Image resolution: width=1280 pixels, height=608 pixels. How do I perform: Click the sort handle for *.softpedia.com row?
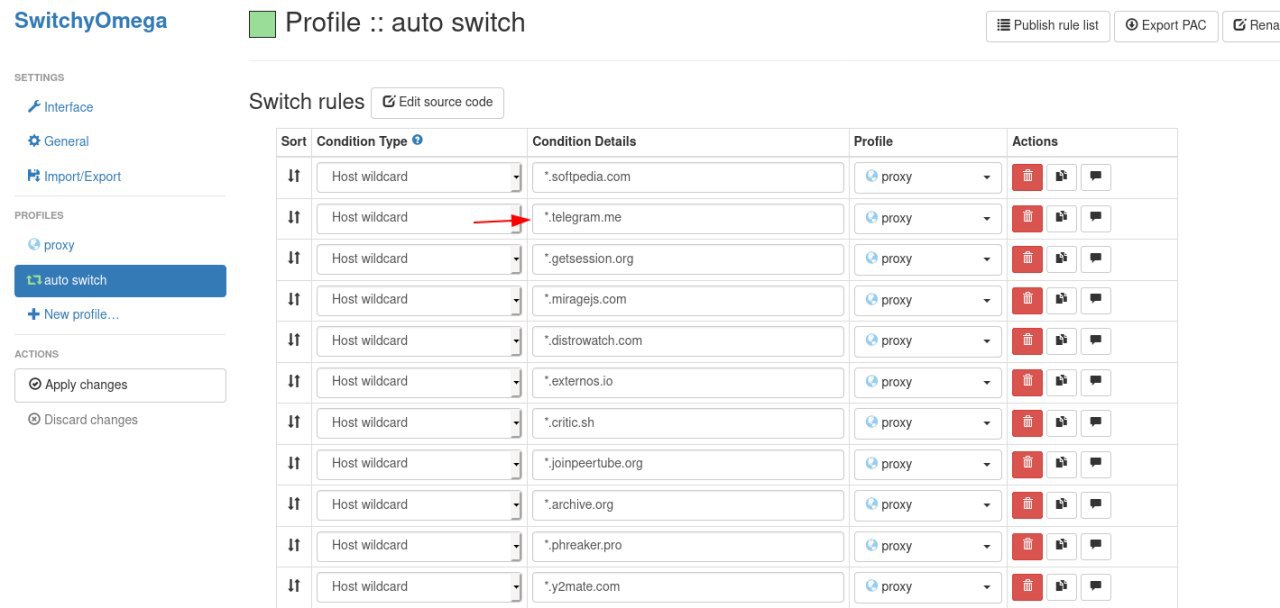coord(294,175)
